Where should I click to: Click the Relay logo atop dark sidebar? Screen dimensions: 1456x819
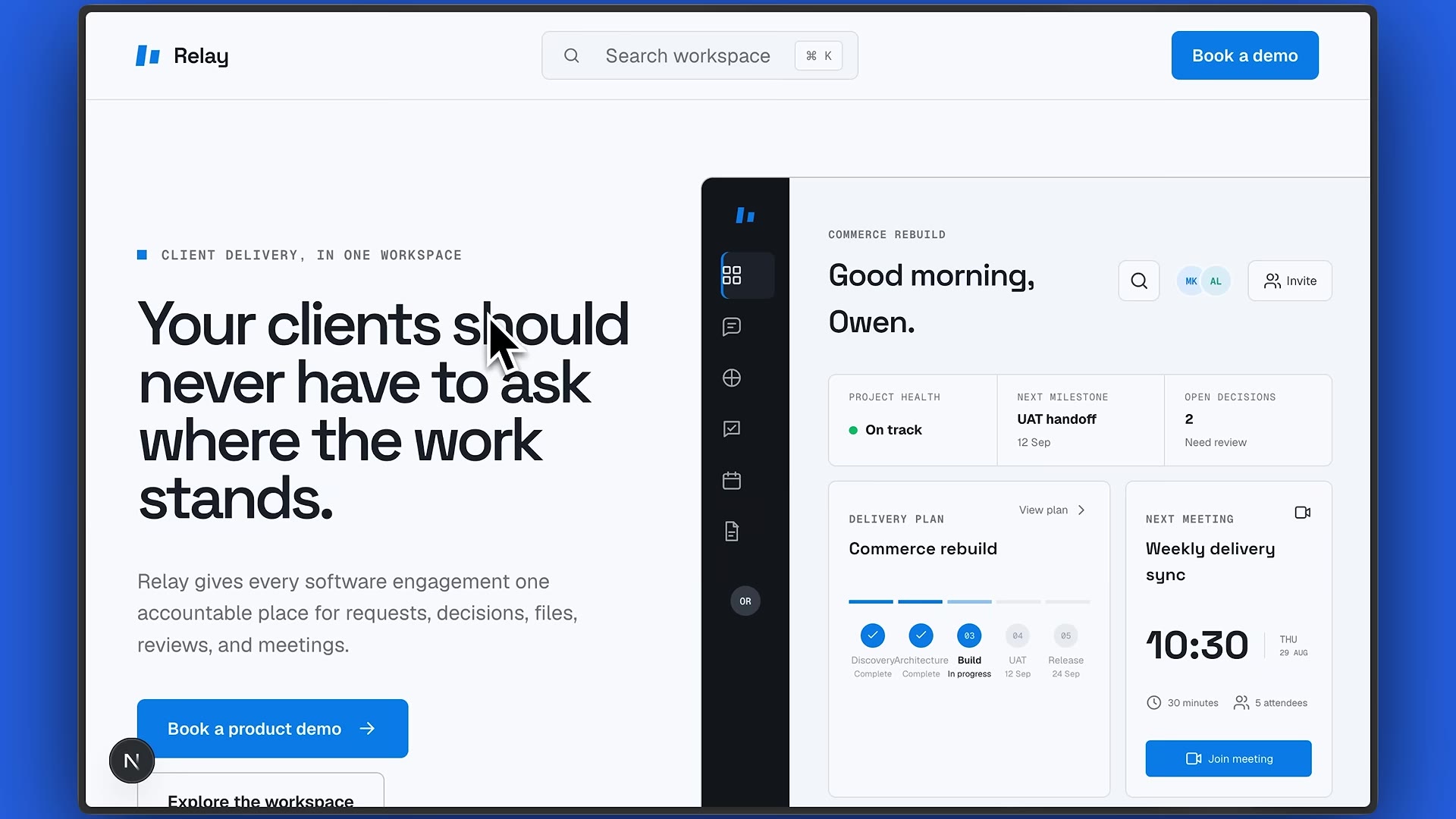[745, 215]
